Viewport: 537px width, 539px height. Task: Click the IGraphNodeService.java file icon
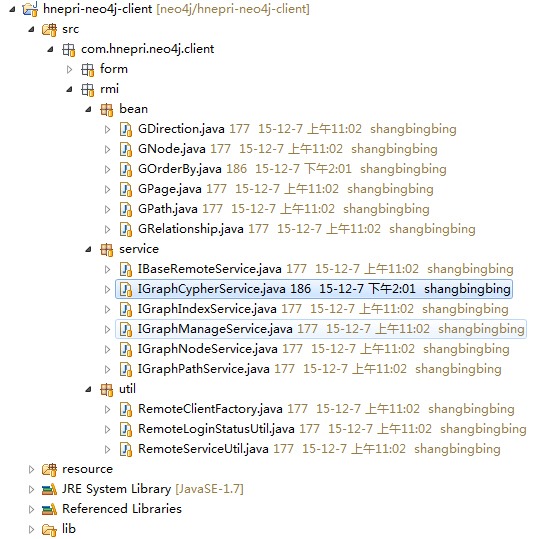point(126,349)
